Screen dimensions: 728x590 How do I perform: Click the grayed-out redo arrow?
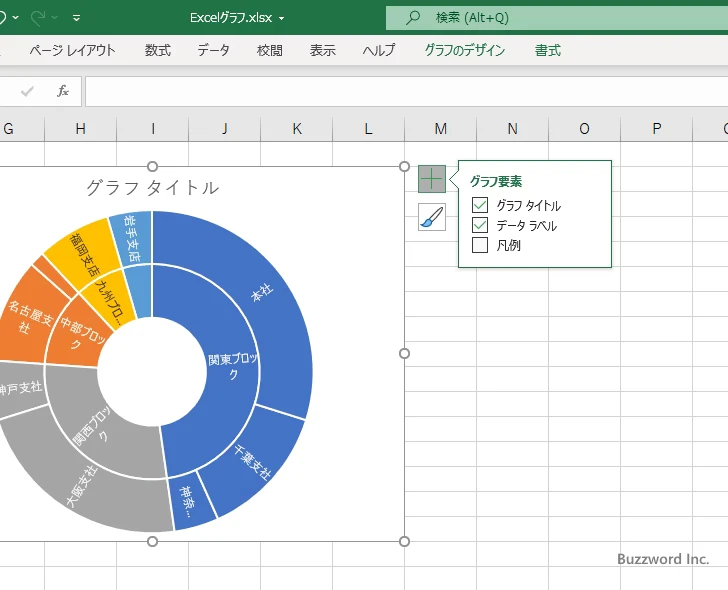(x=38, y=18)
